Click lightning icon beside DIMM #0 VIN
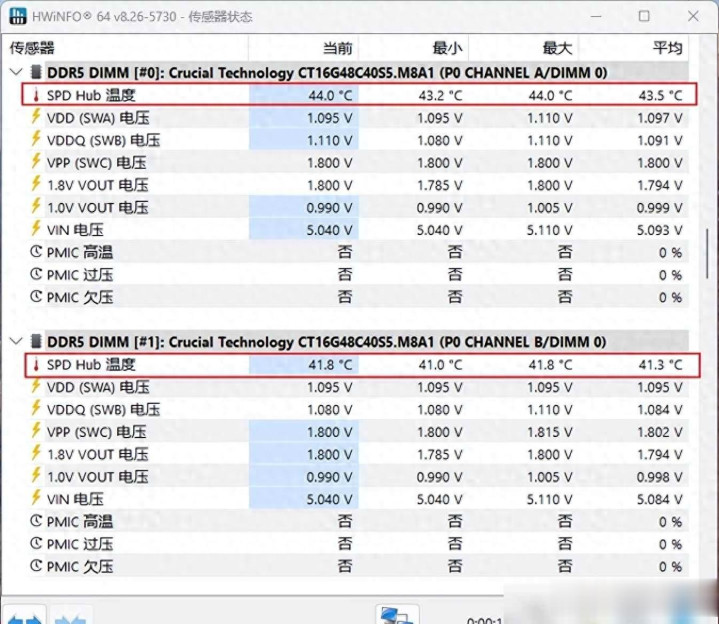This screenshot has width=719, height=624. [x=36, y=229]
